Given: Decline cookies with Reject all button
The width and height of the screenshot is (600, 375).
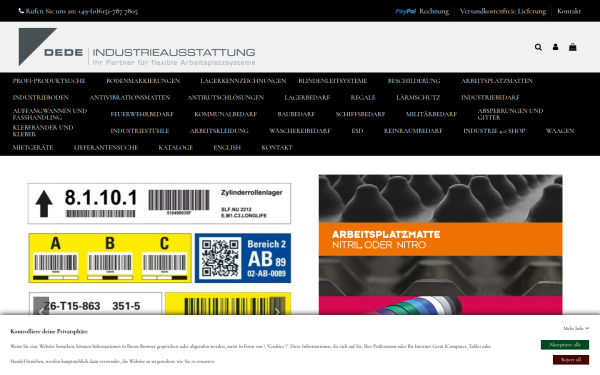Looking at the screenshot, I should 571,360.
